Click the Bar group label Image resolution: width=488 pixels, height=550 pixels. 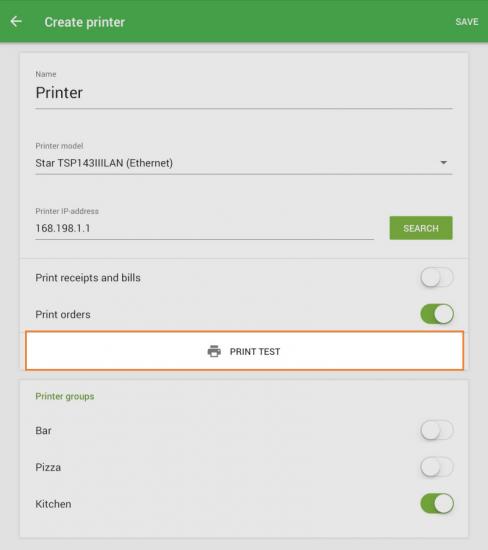(x=44, y=430)
